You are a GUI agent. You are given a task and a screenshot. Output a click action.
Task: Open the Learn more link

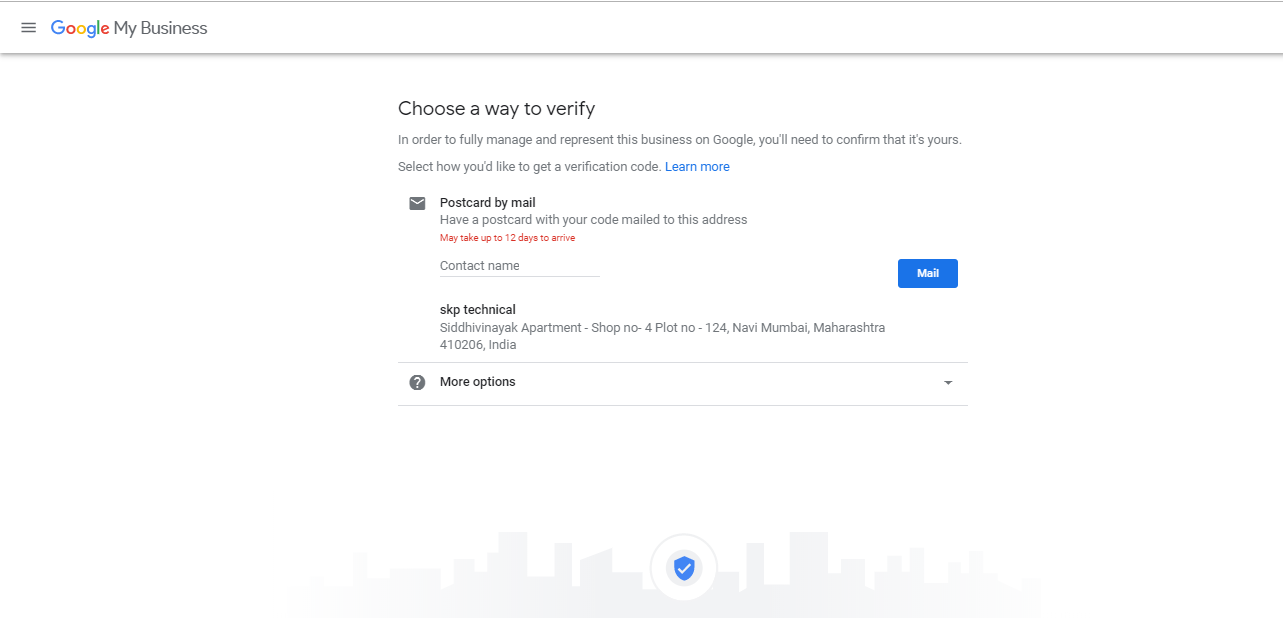pos(697,167)
